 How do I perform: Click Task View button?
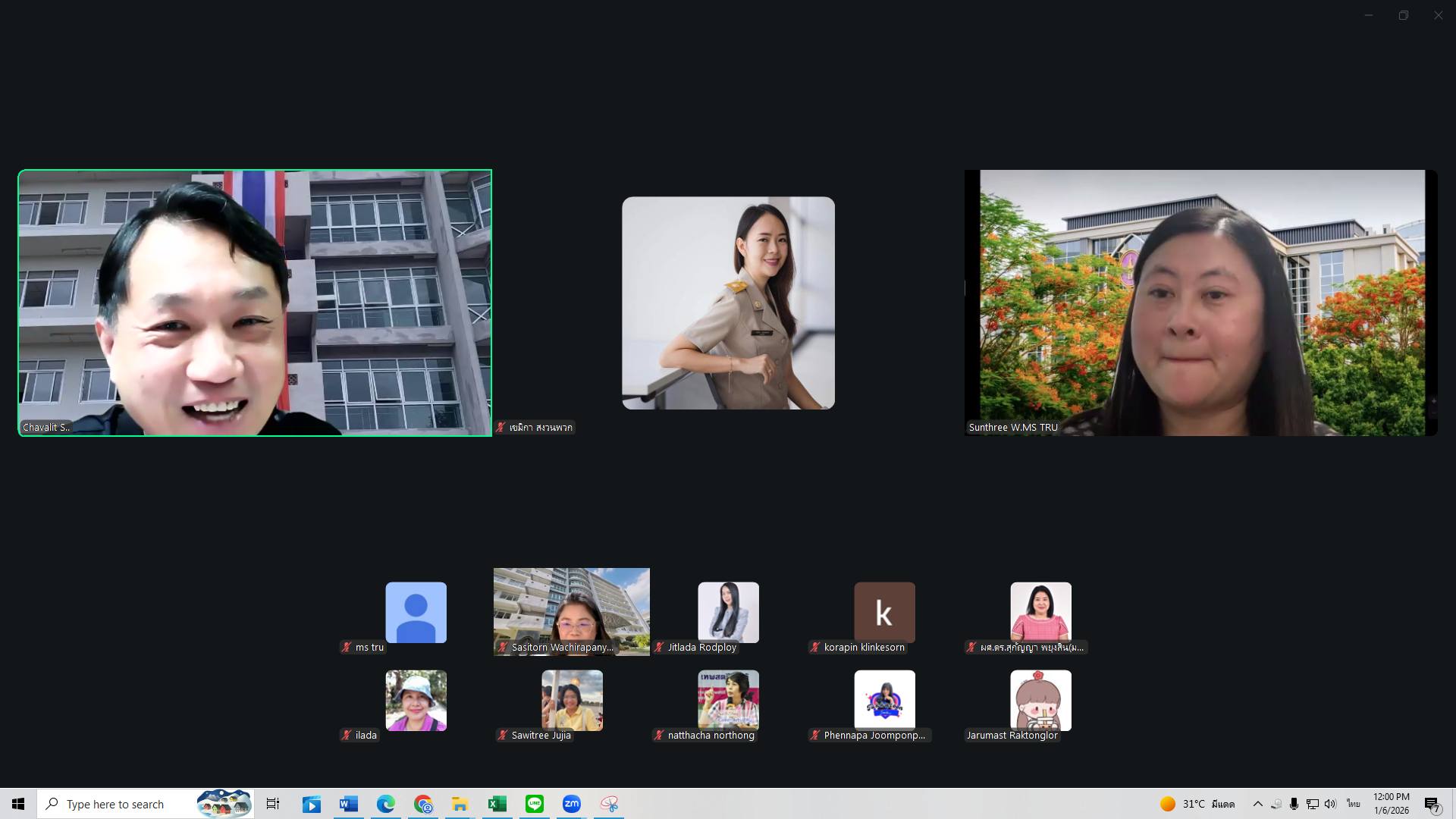pyautogui.click(x=273, y=804)
